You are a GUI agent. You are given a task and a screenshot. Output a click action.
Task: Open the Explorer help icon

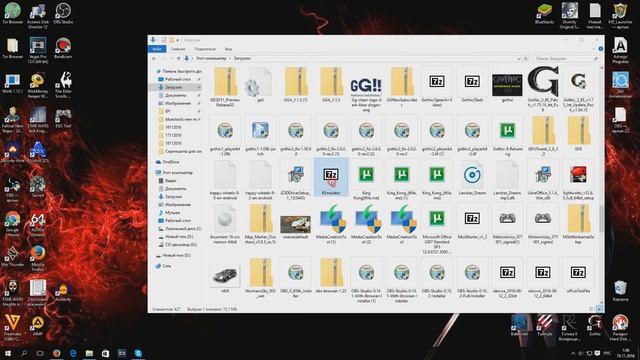point(600,49)
